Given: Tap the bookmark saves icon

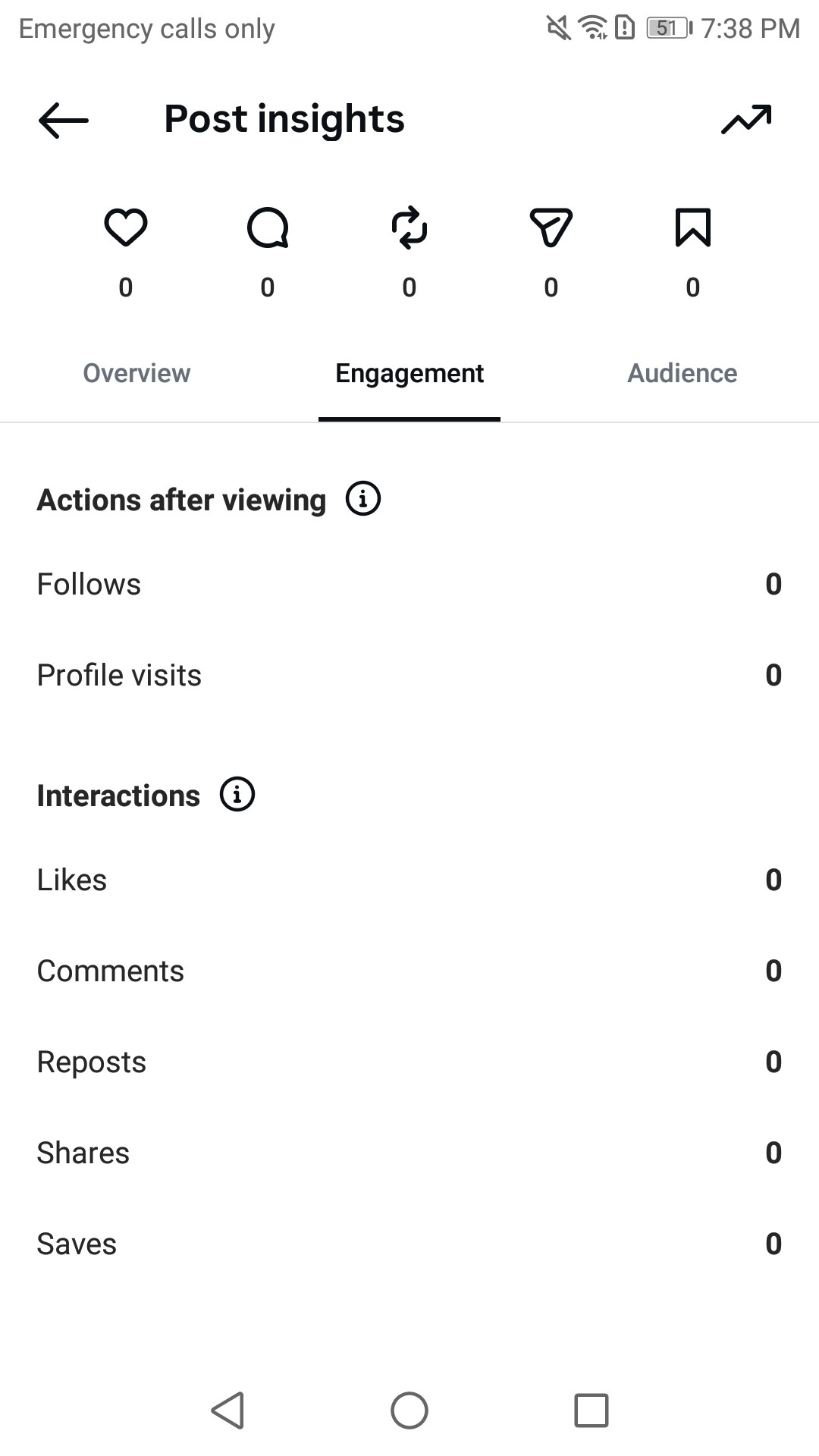Looking at the screenshot, I should (692, 227).
